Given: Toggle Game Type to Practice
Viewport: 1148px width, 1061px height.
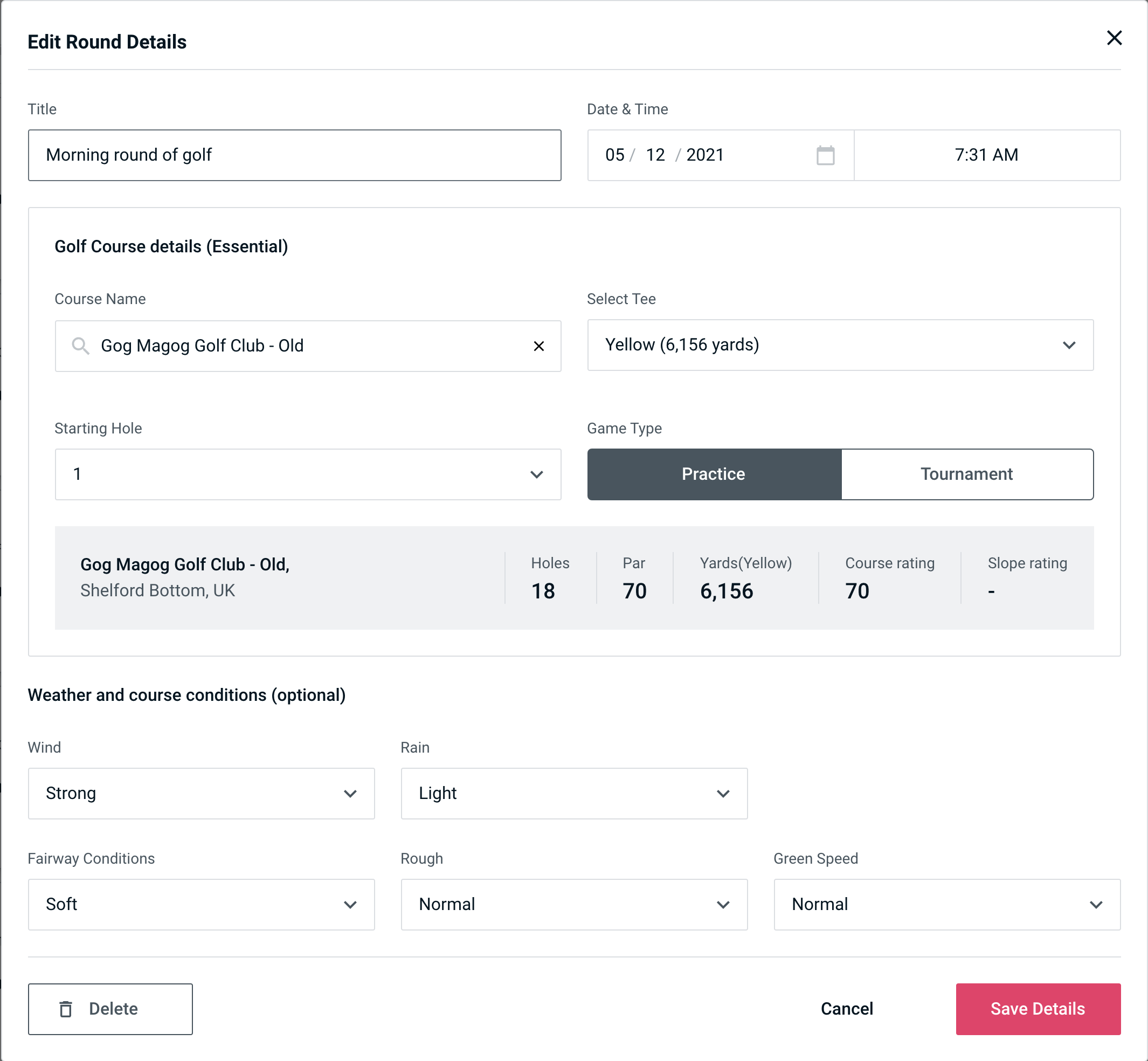Looking at the screenshot, I should coord(713,474).
